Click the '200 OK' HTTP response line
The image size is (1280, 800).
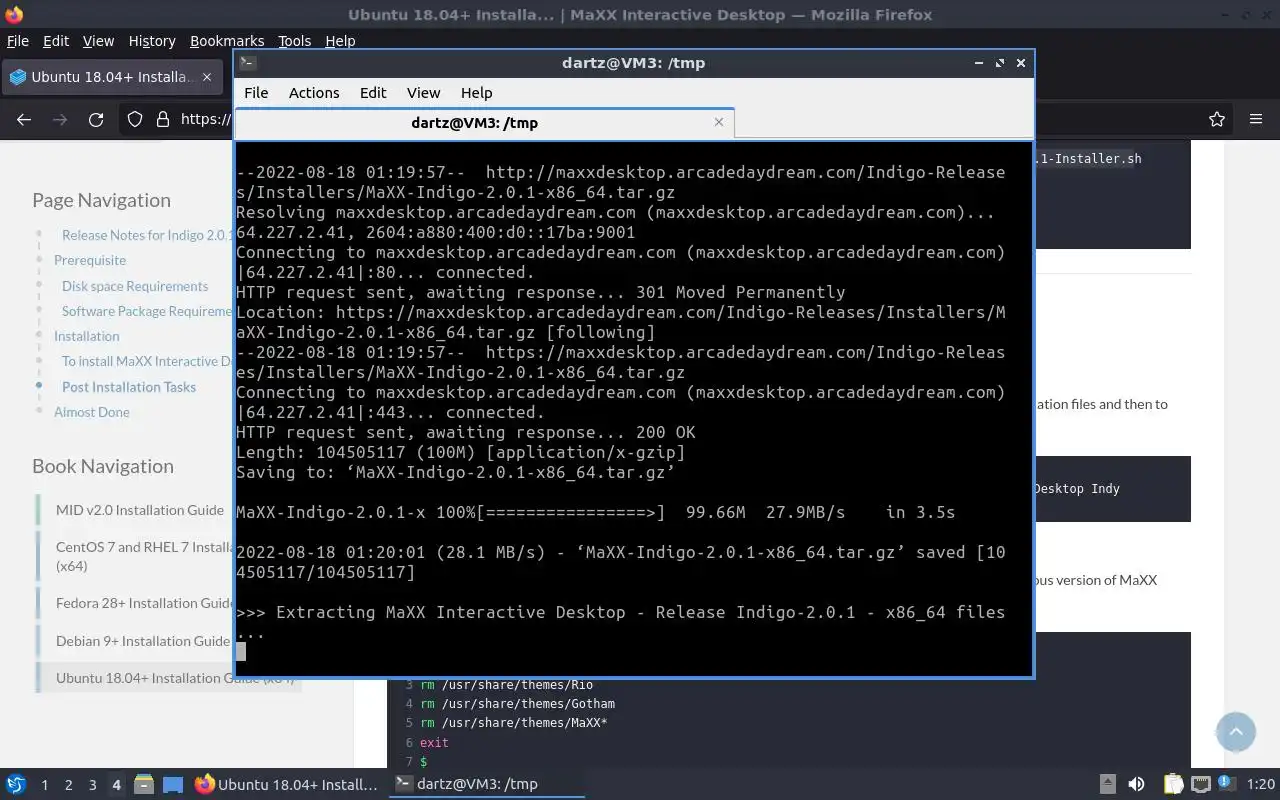[x=466, y=432]
